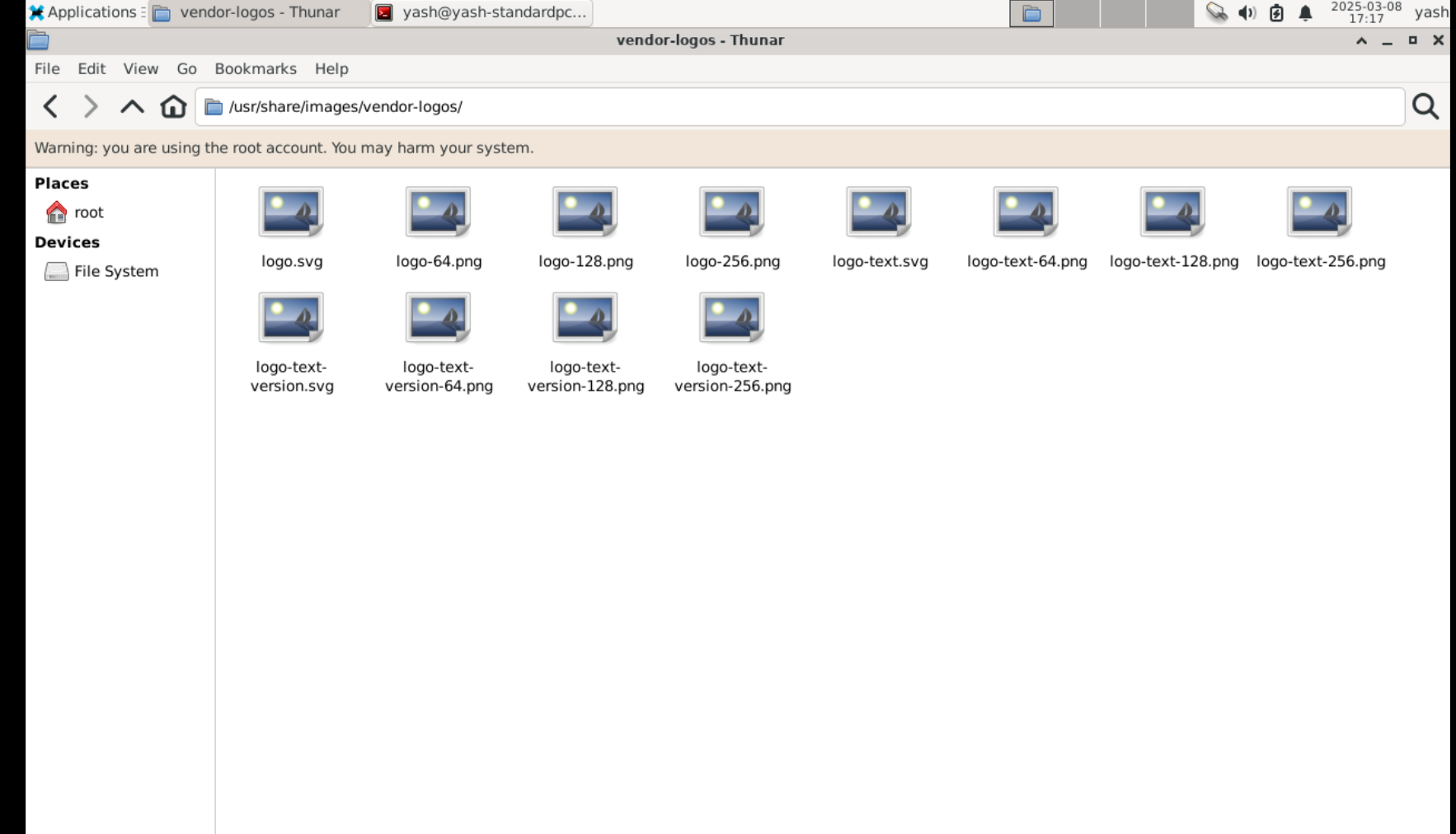The width and height of the screenshot is (1456, 834).
Task: Click the search magnifier icon
Action: (x=1425, y=106)
